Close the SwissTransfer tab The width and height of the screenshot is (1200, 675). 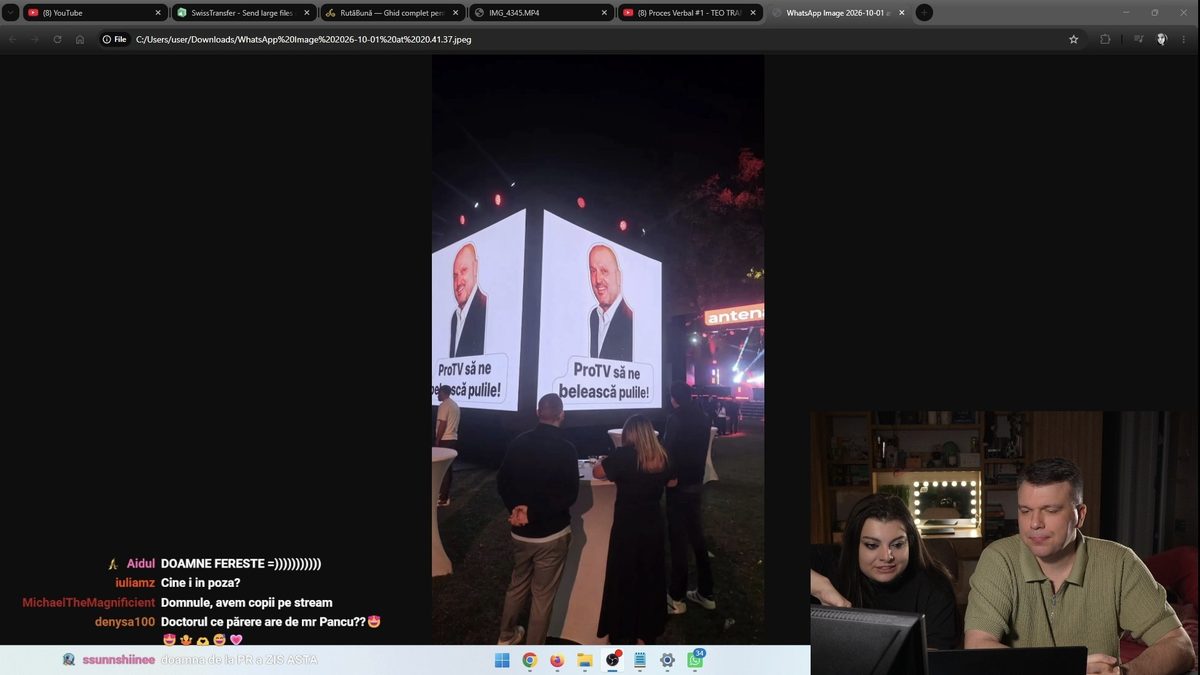click(306, 13)
